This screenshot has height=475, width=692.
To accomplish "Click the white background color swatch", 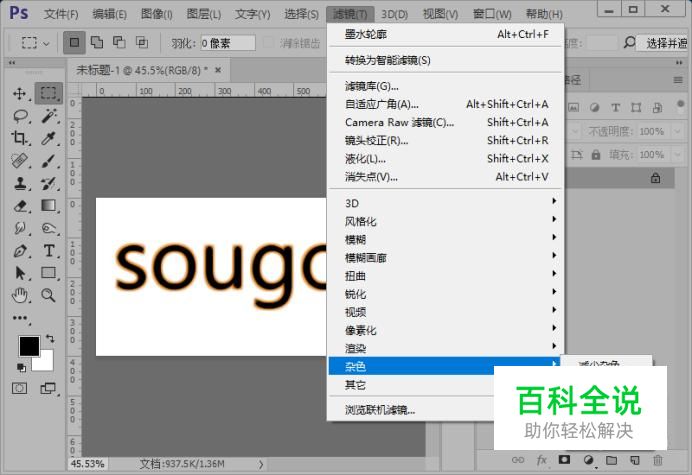I will (x=47, y=363).
